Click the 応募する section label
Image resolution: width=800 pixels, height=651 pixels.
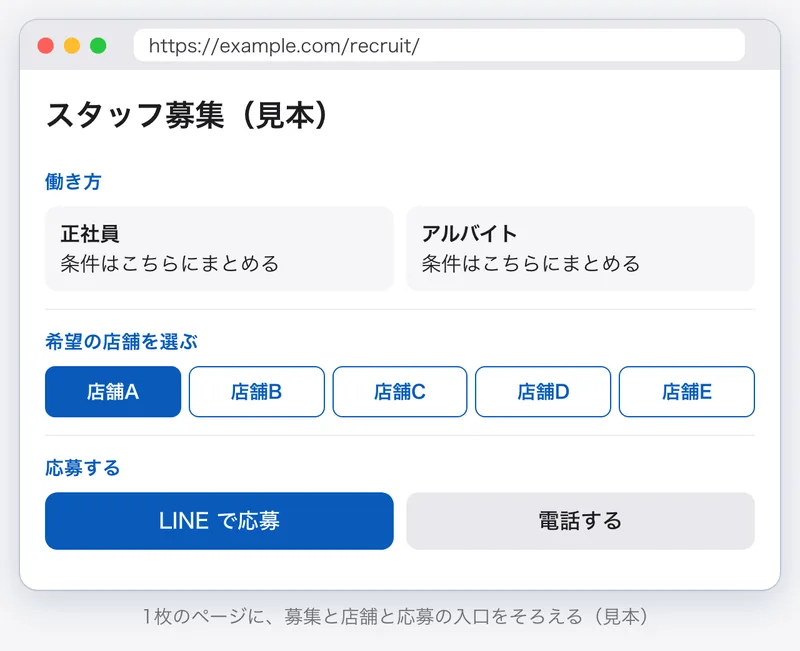tap(83, 468)
